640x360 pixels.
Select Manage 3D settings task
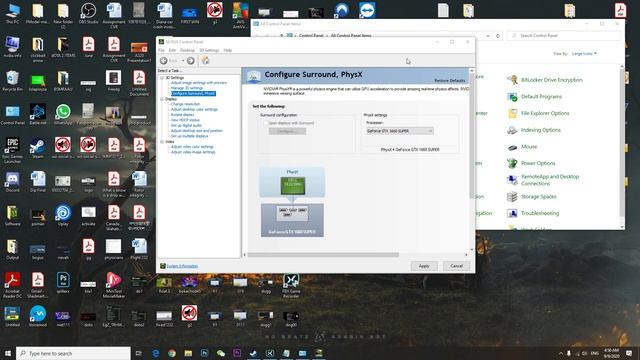pos(187,88)
